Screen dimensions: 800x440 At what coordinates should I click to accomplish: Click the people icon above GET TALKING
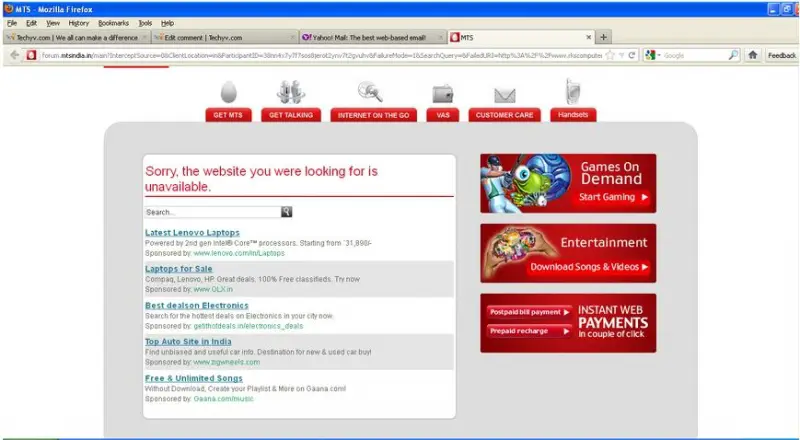coord(291,92)
